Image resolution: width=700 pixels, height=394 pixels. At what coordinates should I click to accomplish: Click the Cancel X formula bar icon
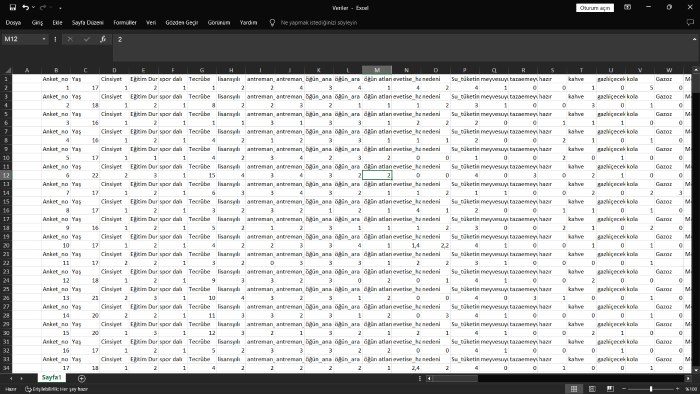coord(70,39)
